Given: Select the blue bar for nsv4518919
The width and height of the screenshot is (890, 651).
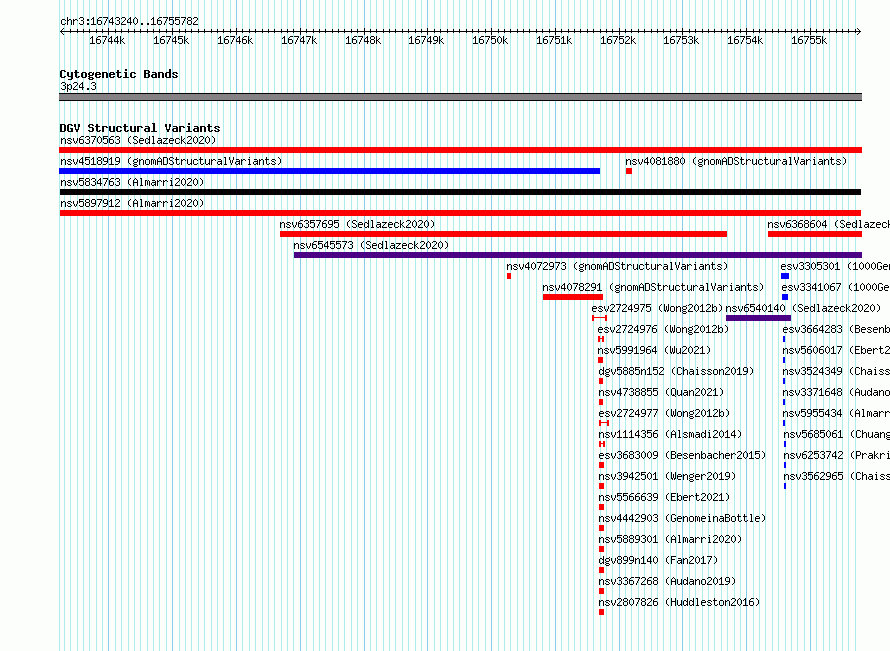Looking at the screenshot, I should (329, 171).
